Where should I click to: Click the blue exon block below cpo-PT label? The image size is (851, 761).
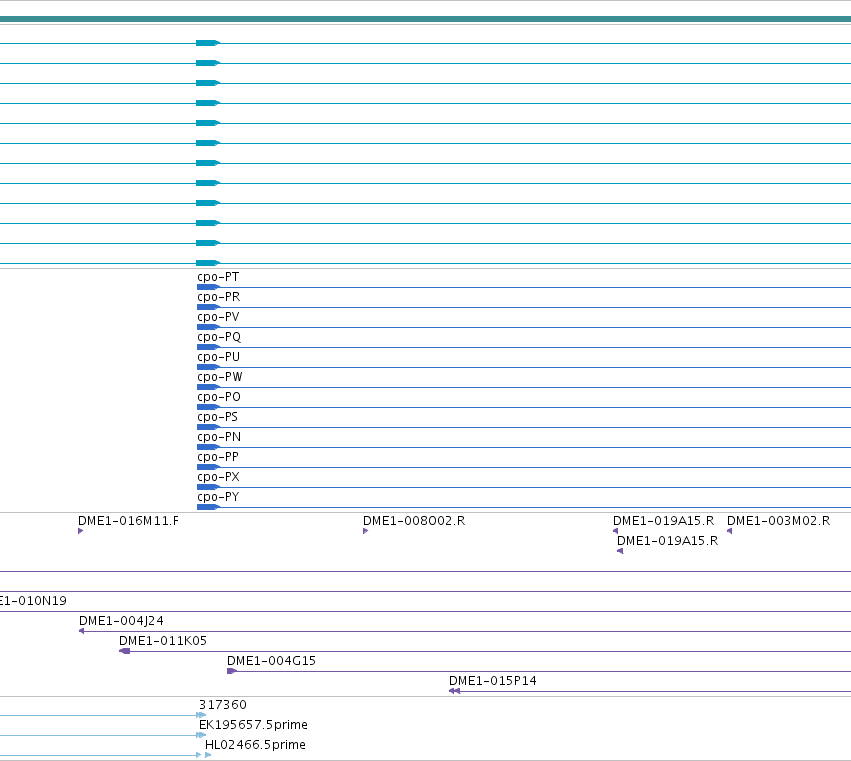[x=208, y=287]
